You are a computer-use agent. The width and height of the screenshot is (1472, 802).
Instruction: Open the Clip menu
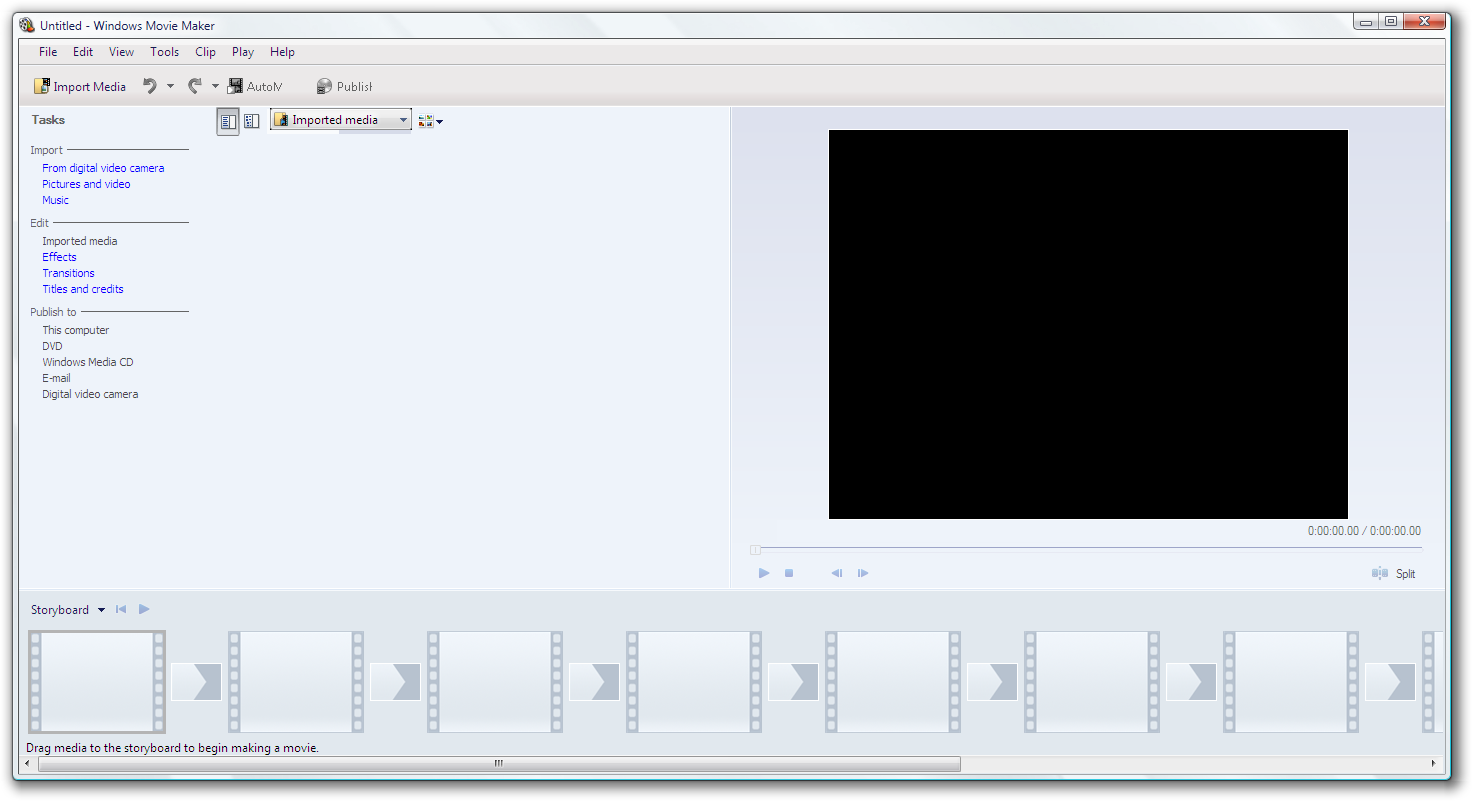(x=205, y=52)
